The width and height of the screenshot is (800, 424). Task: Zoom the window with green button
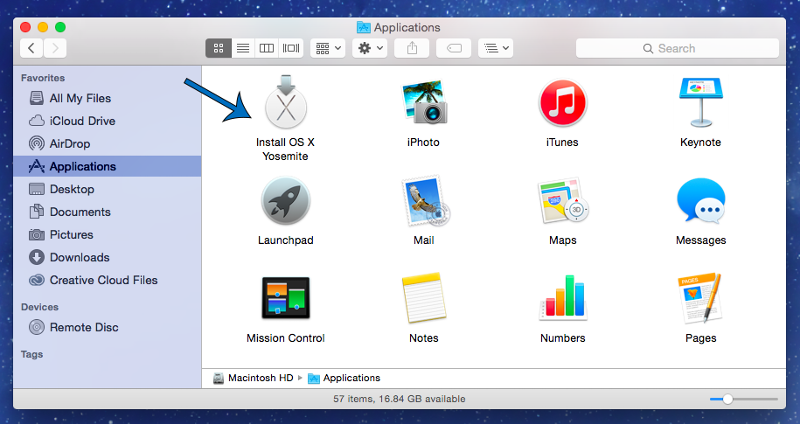pos(60,28)
